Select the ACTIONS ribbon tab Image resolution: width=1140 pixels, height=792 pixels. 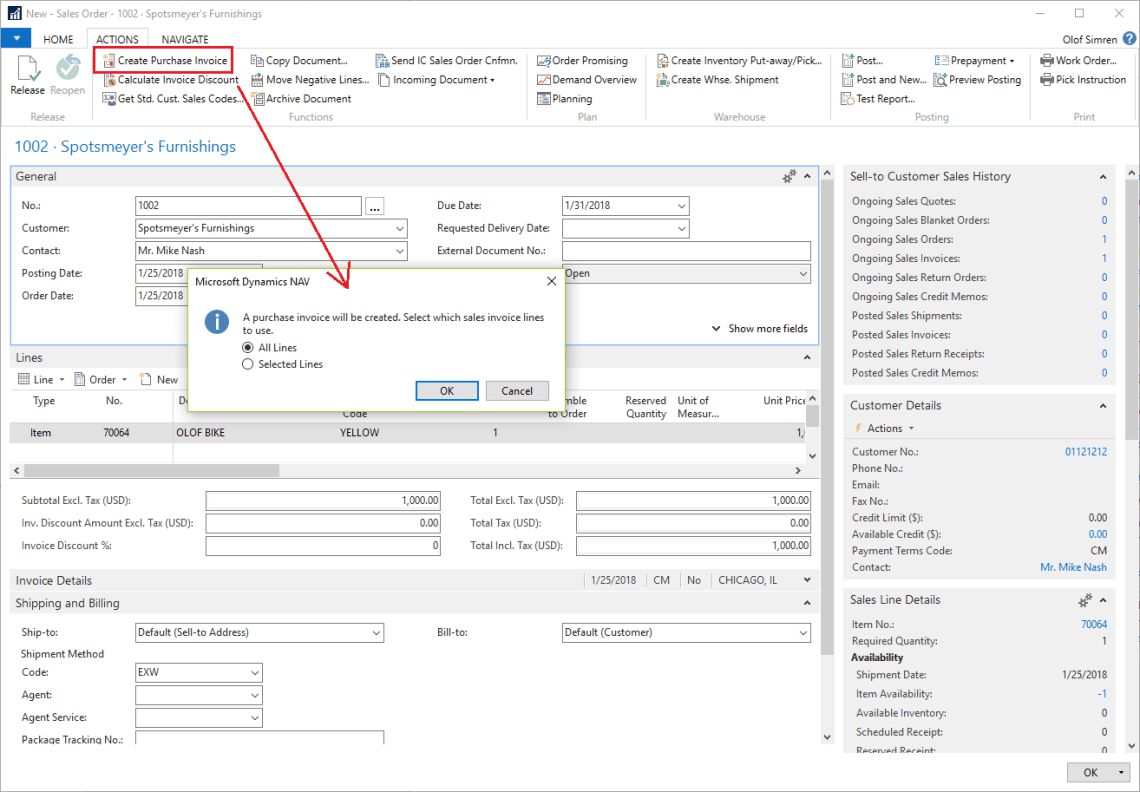click(117, 39)
